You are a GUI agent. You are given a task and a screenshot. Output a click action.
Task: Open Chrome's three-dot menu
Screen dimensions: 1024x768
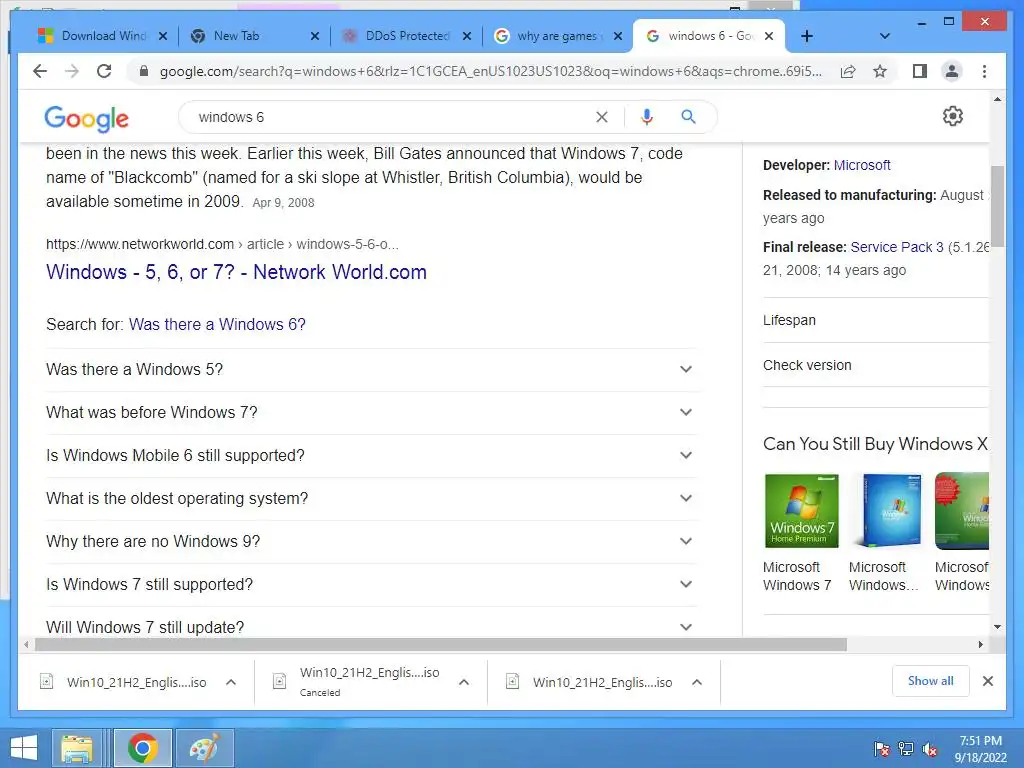coord(984,71)
